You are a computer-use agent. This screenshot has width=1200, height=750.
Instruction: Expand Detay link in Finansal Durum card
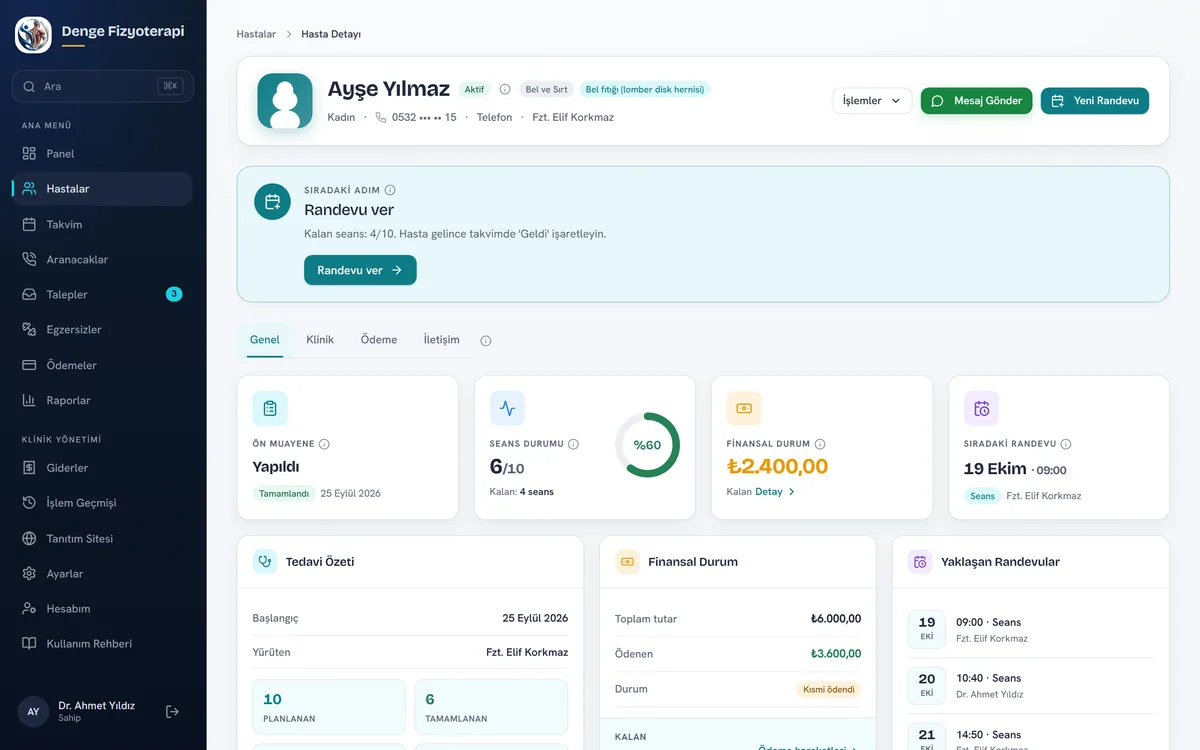pyautogui.click(x=776, y=492)
